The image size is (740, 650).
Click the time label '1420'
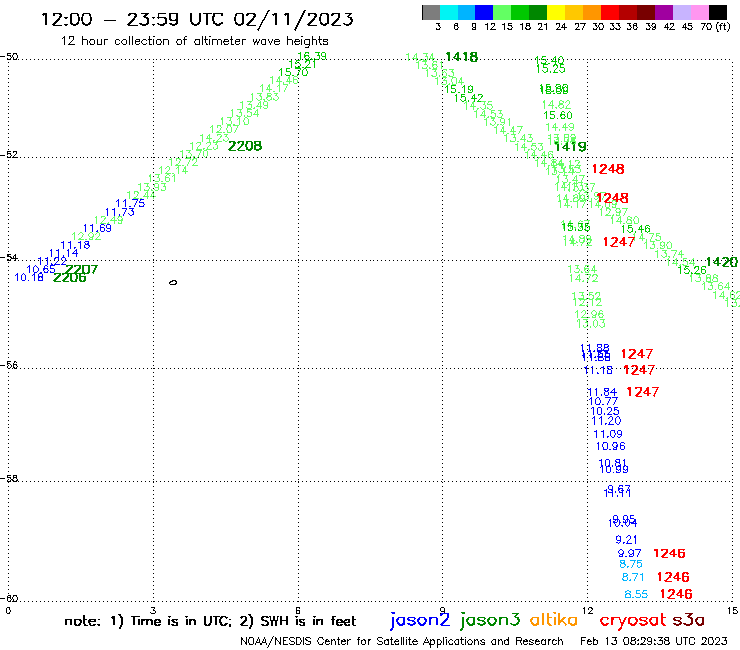[x=722, y=262]
